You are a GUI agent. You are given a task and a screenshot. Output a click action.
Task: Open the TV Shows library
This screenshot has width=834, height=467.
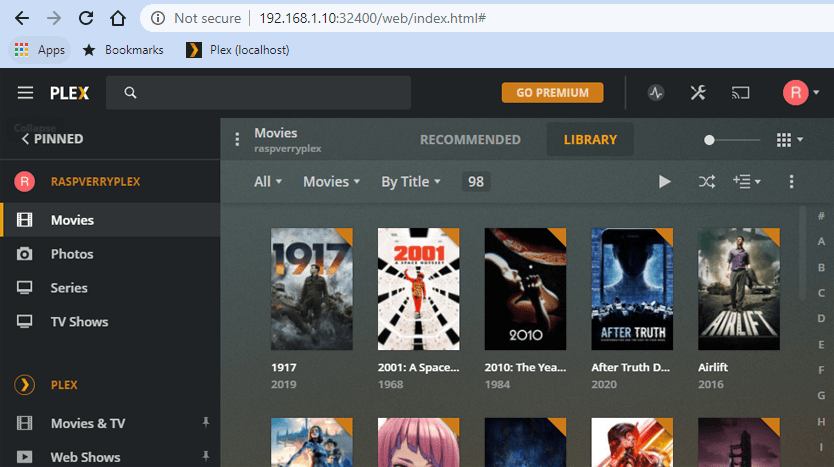[x=110, y=322]
